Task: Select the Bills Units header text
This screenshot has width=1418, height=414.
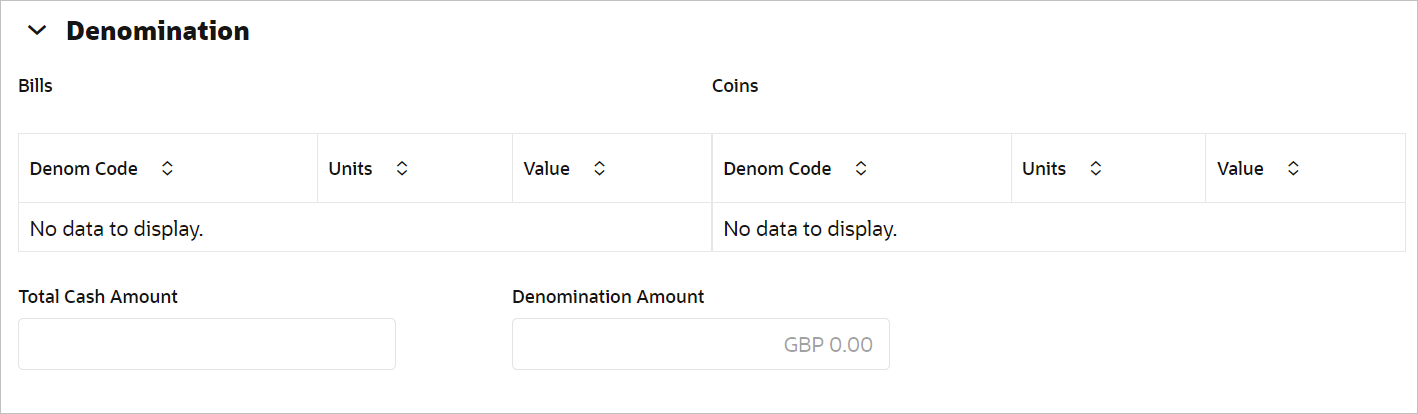Action: (x=350, y=169)
